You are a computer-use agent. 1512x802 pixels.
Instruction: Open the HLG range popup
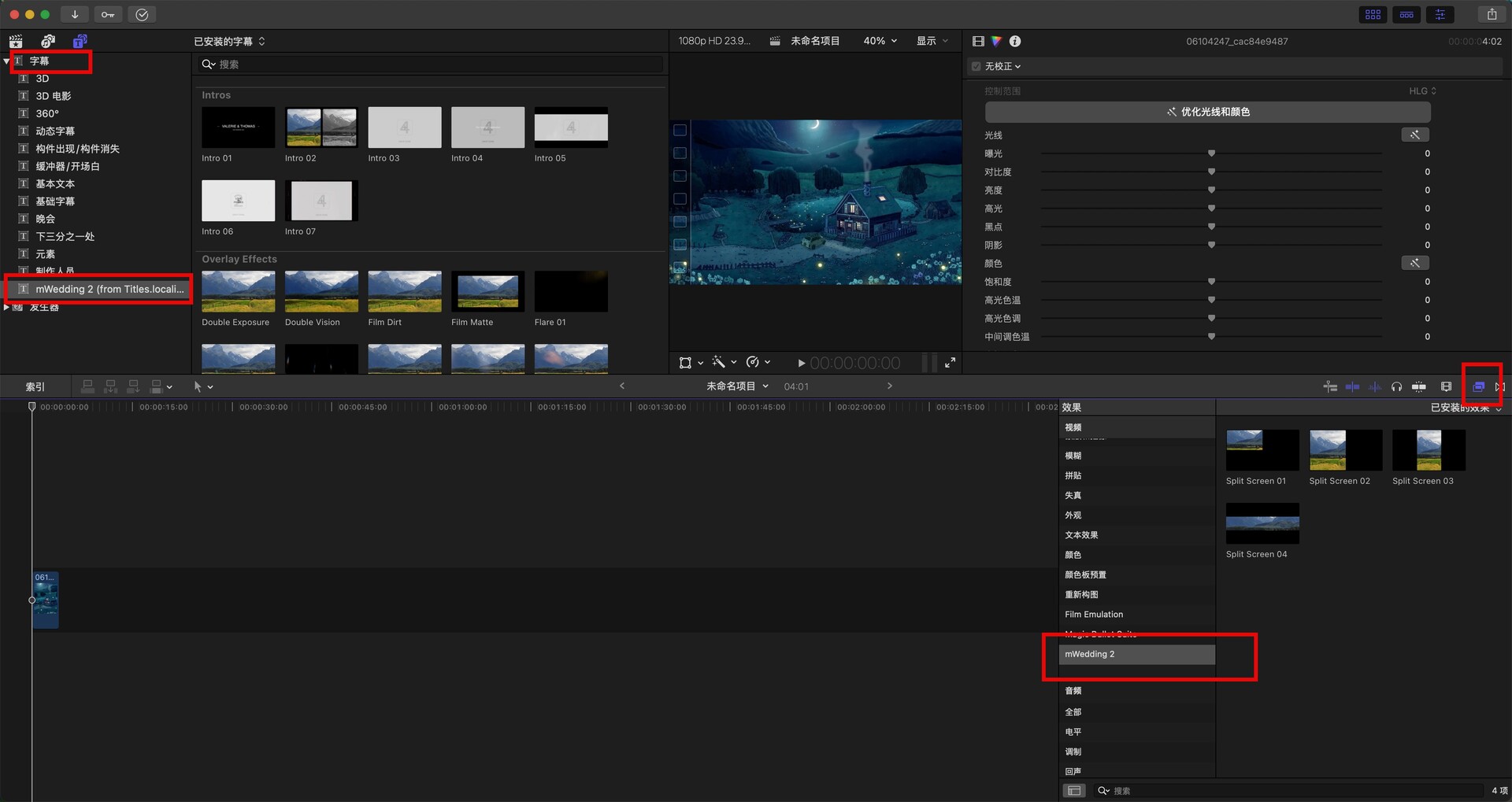tap(1423, 91)
